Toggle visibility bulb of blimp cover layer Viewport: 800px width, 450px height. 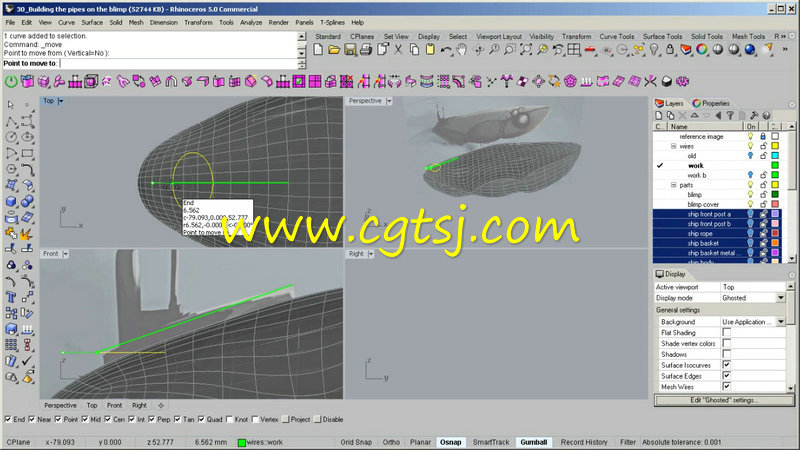(751, 204)
